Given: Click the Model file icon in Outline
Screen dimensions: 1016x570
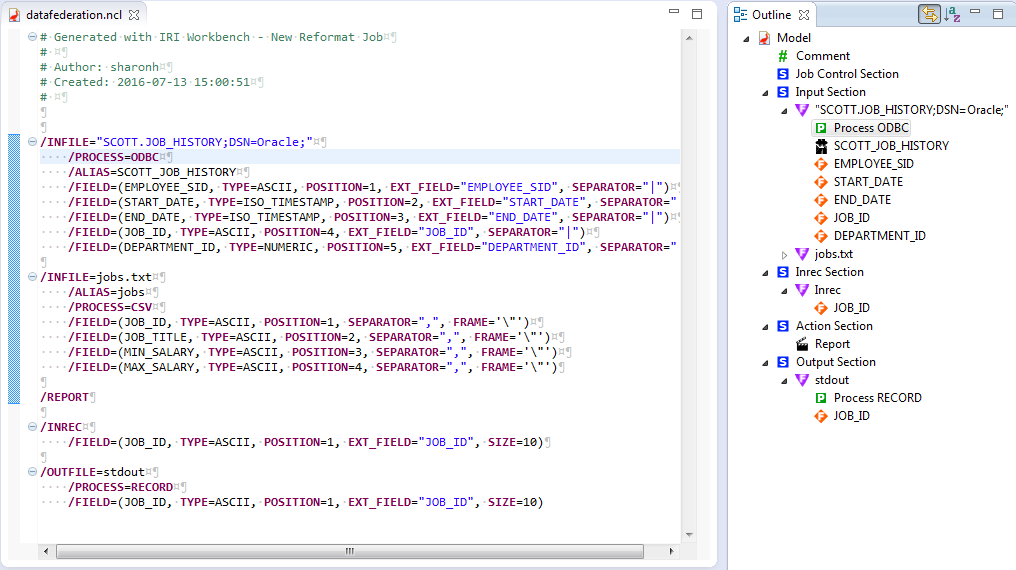Looking at the screenshot, I should coord(765,38).
